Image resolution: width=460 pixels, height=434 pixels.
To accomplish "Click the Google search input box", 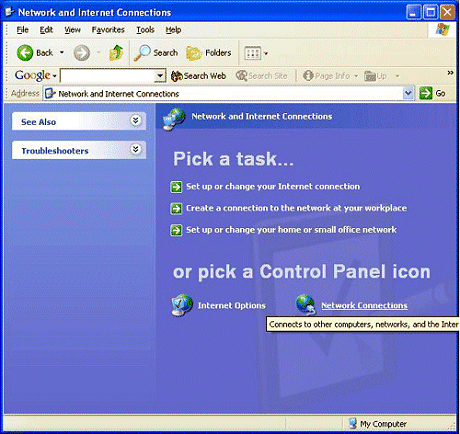I will 108,76.
